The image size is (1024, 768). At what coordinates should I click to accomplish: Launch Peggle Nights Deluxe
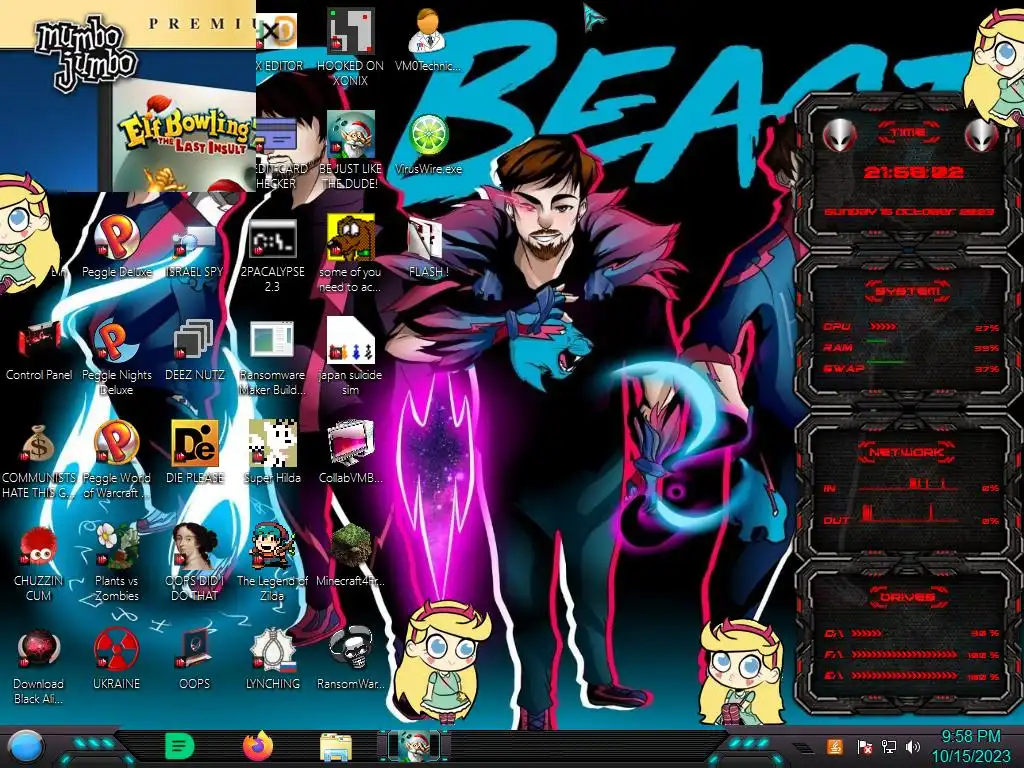pos(116,357)
